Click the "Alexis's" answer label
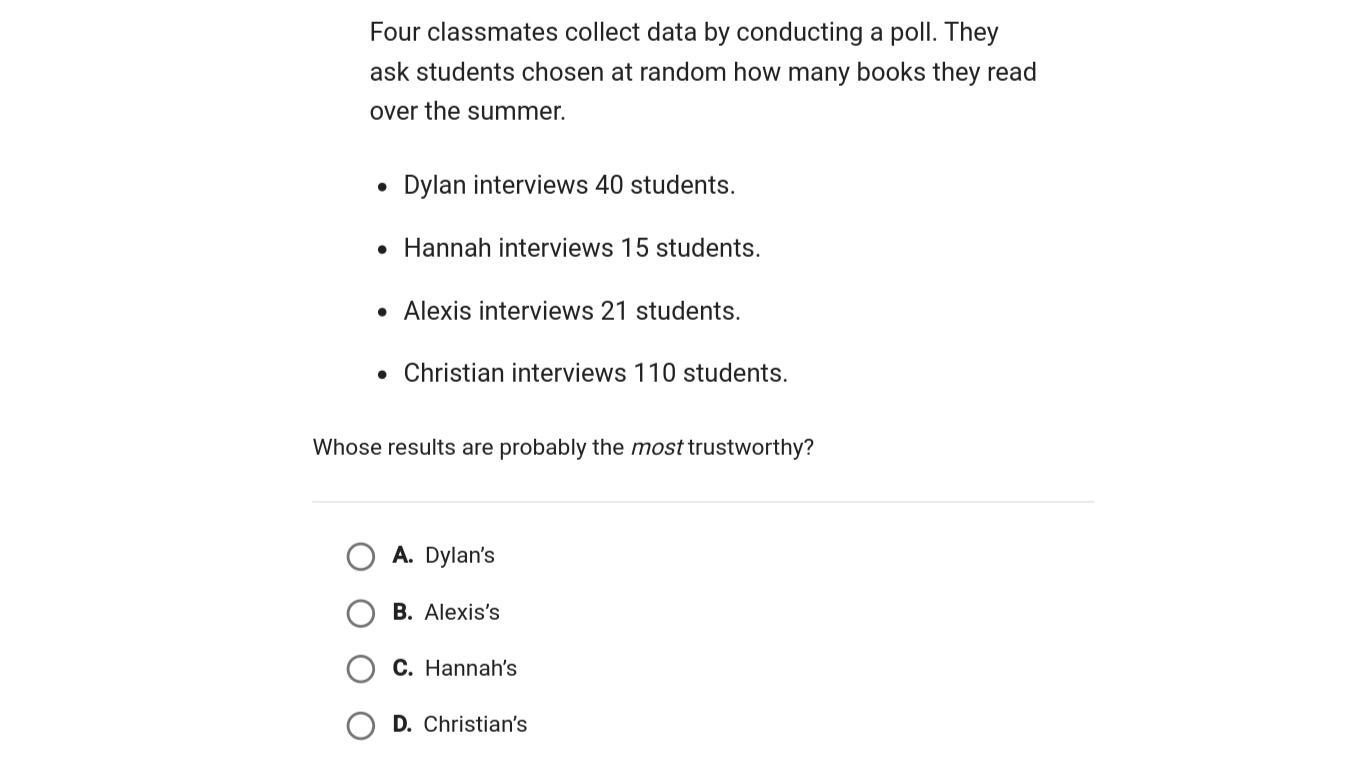Screen dimensions: 1366x768 coord(462,612)
